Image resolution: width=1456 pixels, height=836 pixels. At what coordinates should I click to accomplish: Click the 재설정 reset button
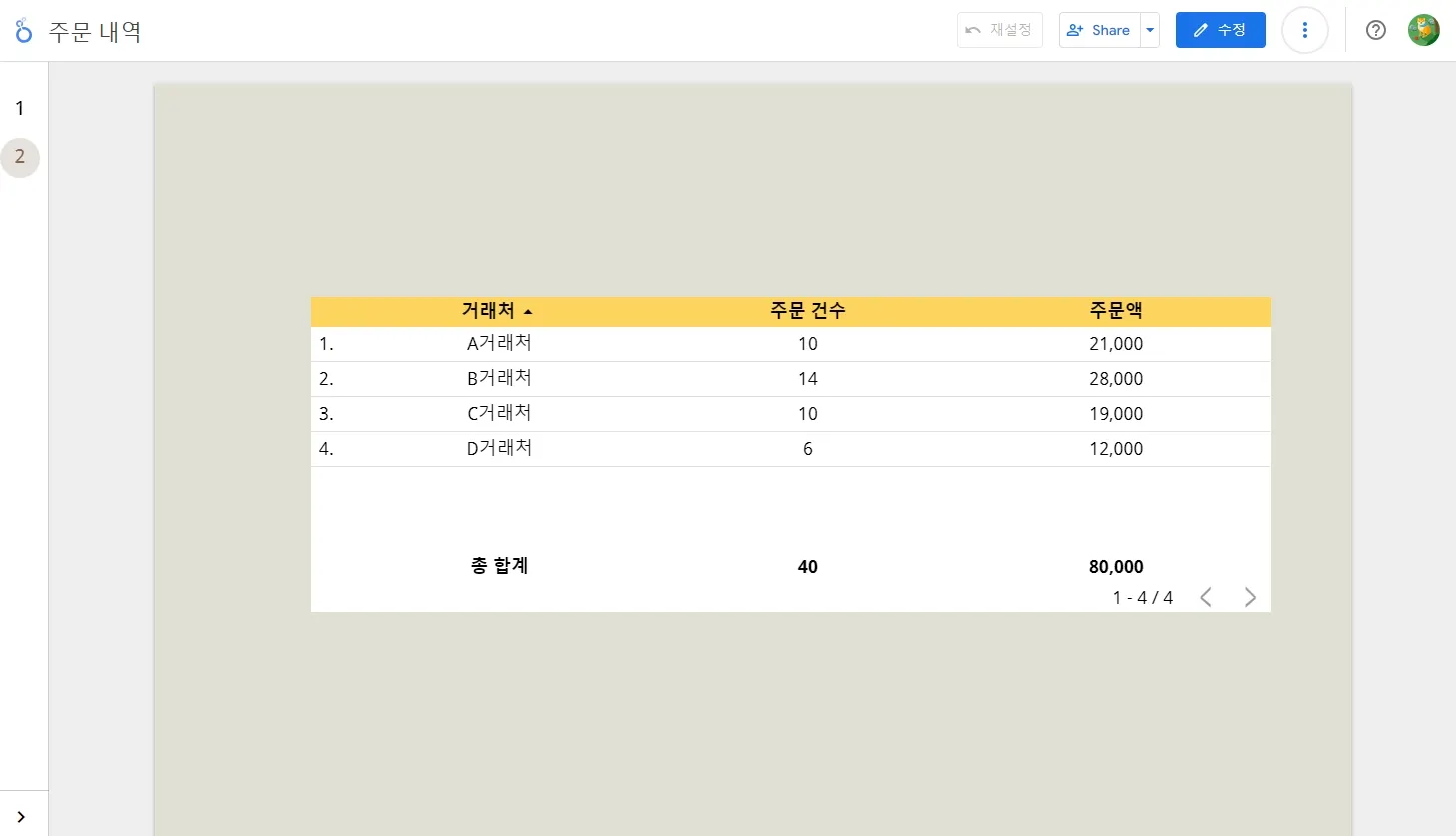pos(999,30)
